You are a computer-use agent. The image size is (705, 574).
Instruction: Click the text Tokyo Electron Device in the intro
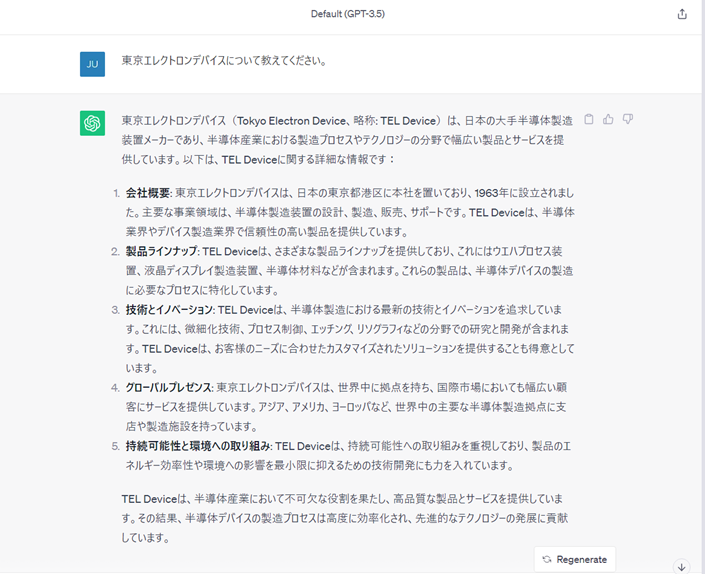[292, 121]
